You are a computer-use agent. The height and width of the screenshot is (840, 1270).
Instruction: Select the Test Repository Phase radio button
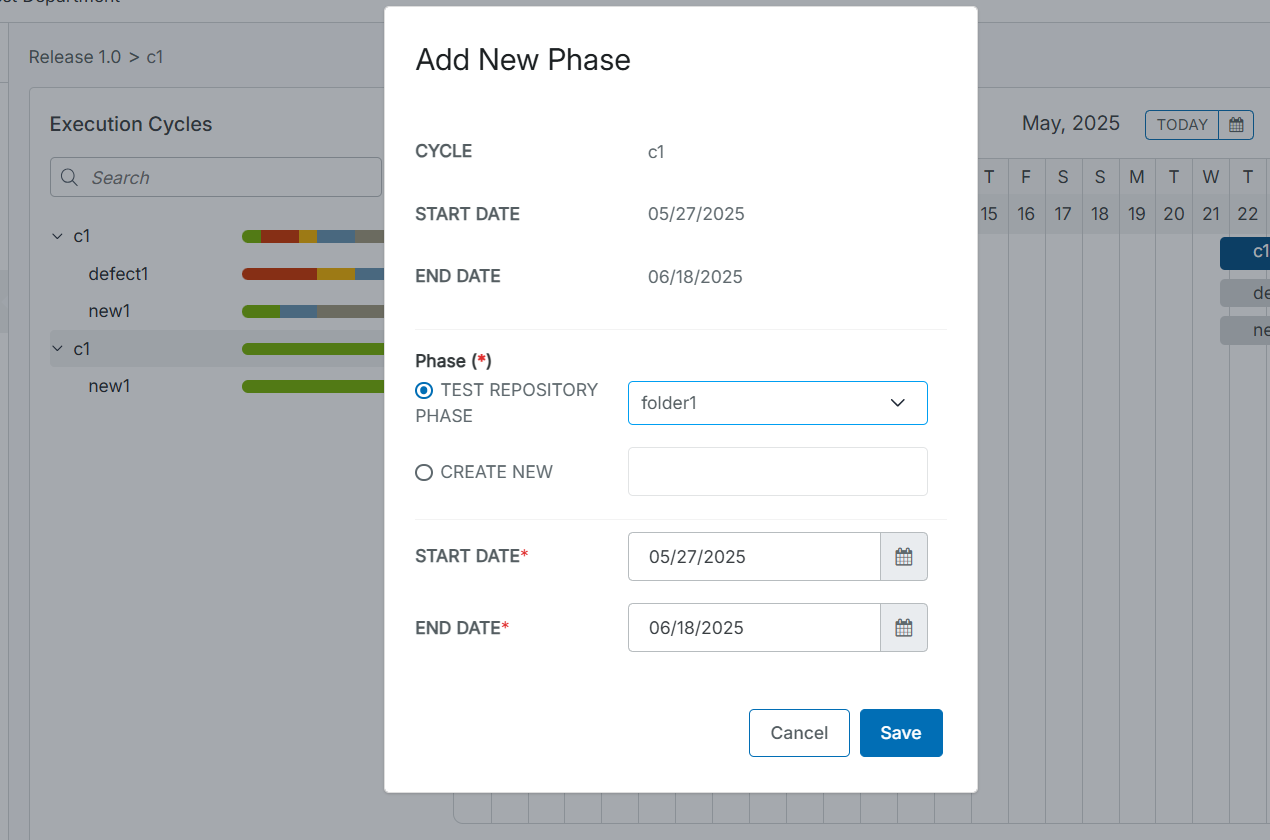pyautogui.click(x=424, y=390)
